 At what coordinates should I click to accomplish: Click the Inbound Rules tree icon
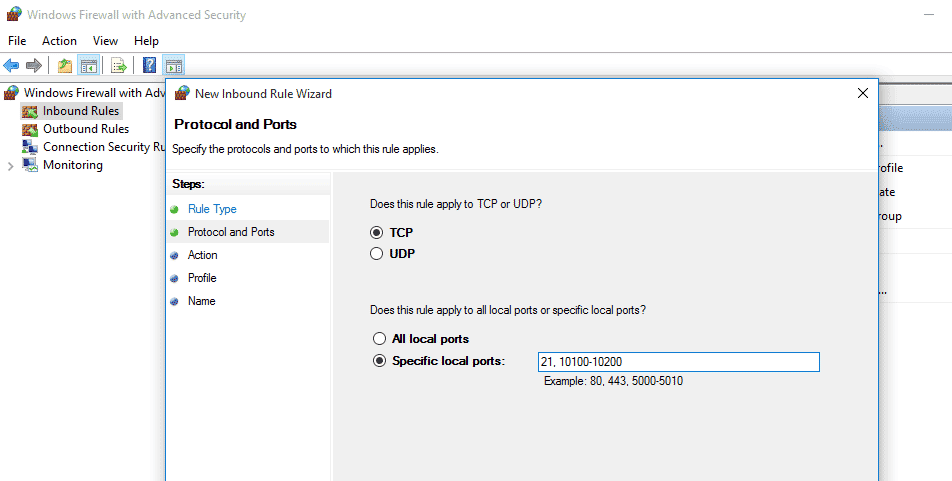(x=30, y=111)
